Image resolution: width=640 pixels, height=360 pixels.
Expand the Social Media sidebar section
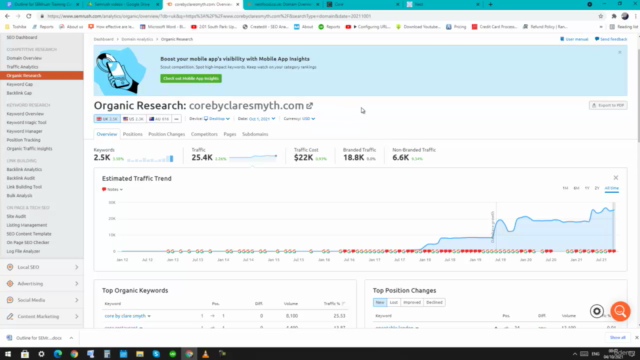click(42, 300)
